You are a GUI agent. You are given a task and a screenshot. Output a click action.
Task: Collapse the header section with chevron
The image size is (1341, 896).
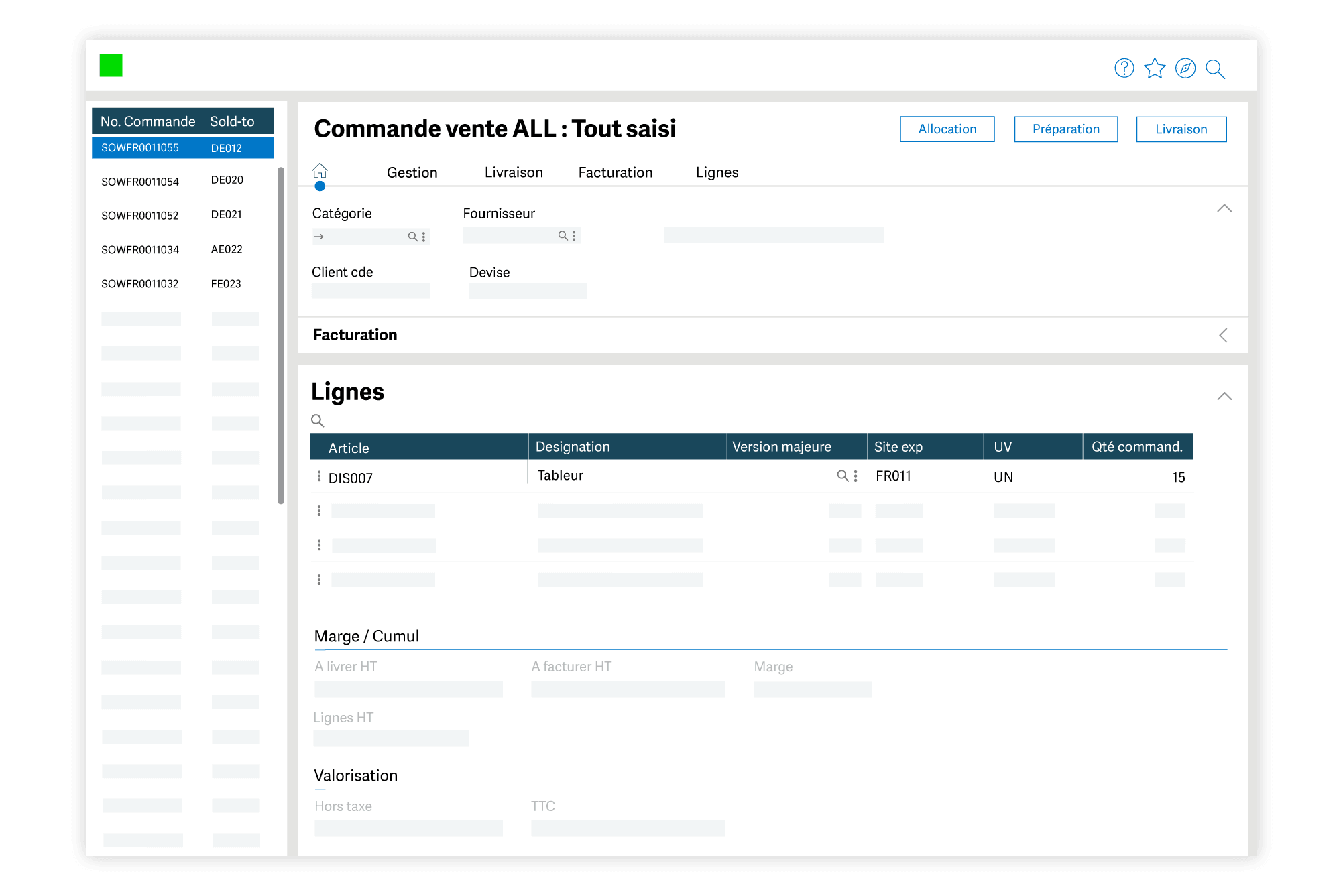[x=1224, y=209]
